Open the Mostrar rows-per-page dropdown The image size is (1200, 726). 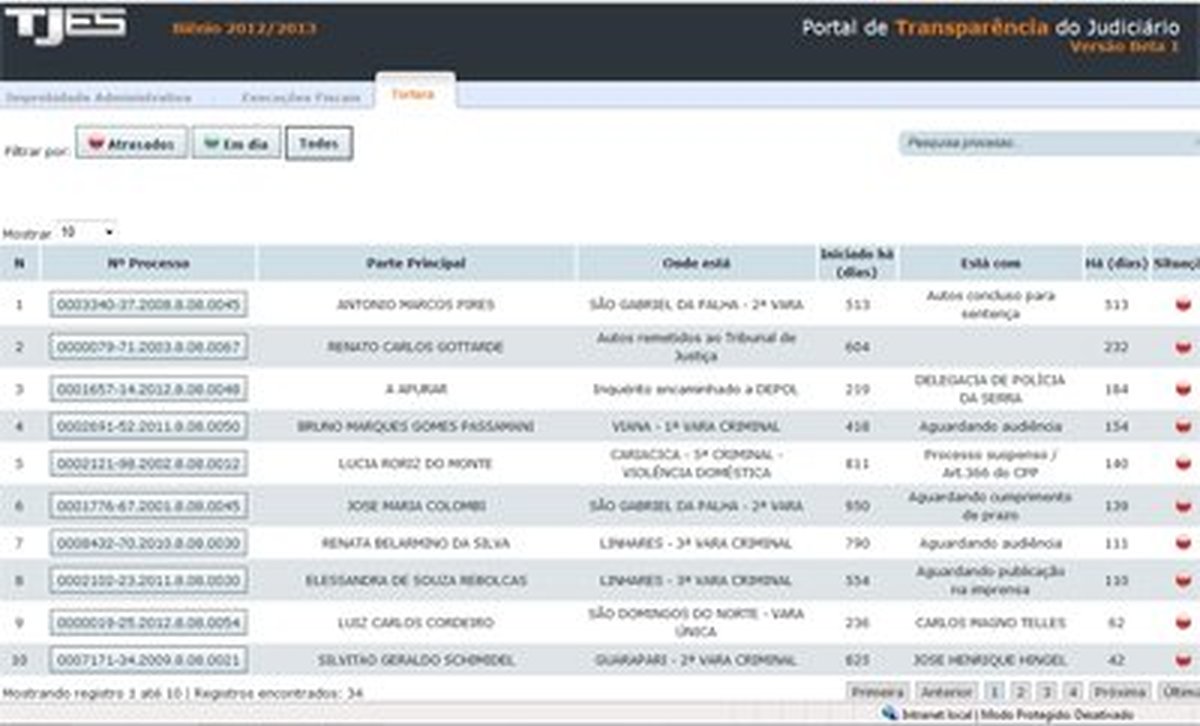click(x=87, y=232)
